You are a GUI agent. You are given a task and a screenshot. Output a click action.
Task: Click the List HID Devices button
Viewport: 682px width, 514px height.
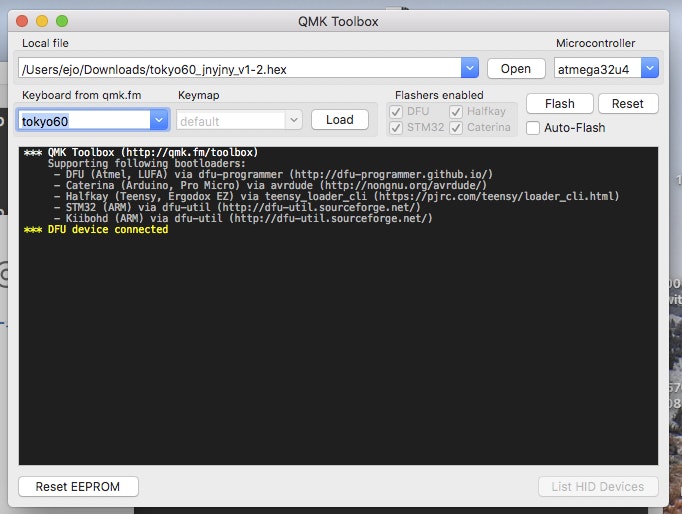[x=598, y=486]
